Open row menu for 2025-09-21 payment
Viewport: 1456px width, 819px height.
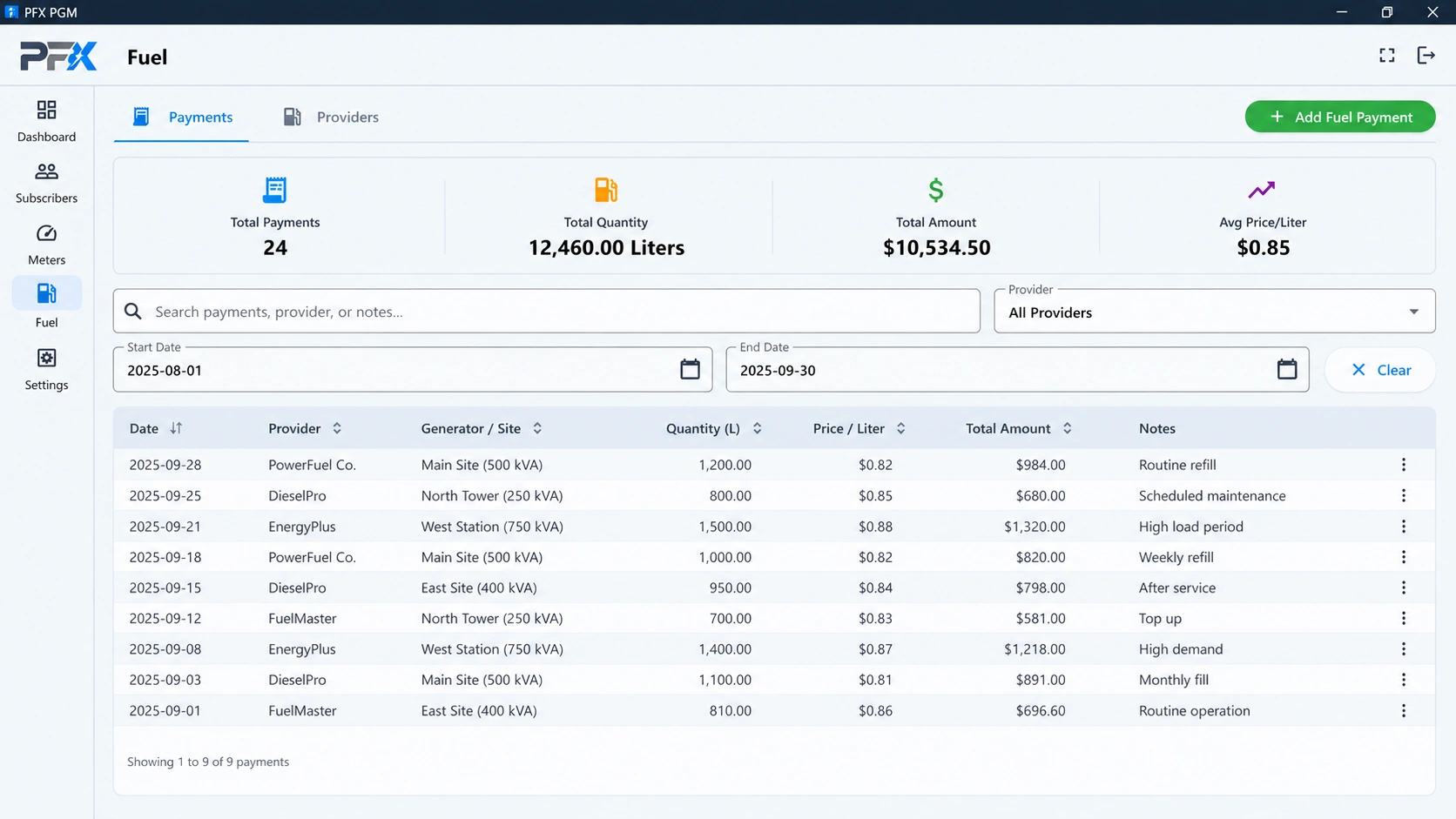click(1404, 527)
